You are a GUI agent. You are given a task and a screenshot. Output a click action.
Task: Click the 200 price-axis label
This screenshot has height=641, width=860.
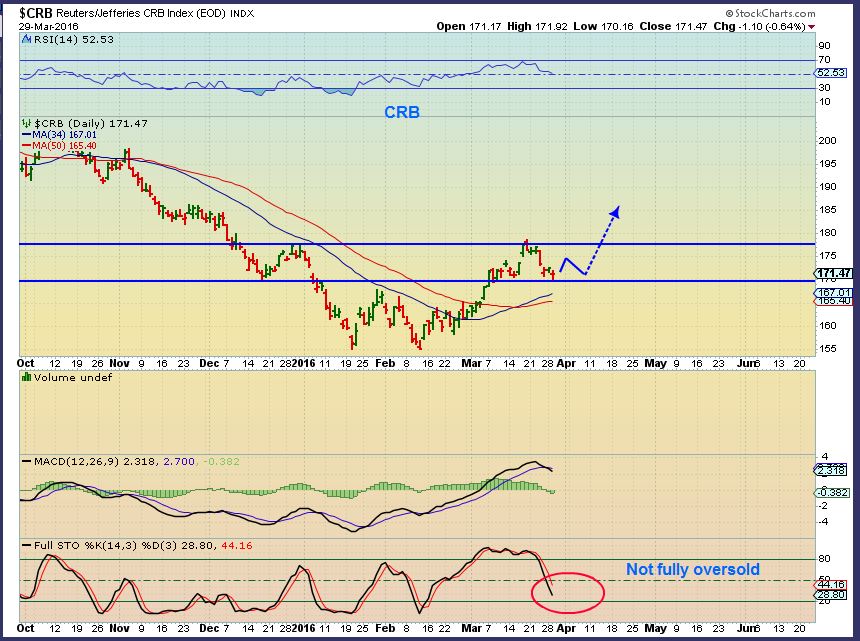(x=827, y=140)
